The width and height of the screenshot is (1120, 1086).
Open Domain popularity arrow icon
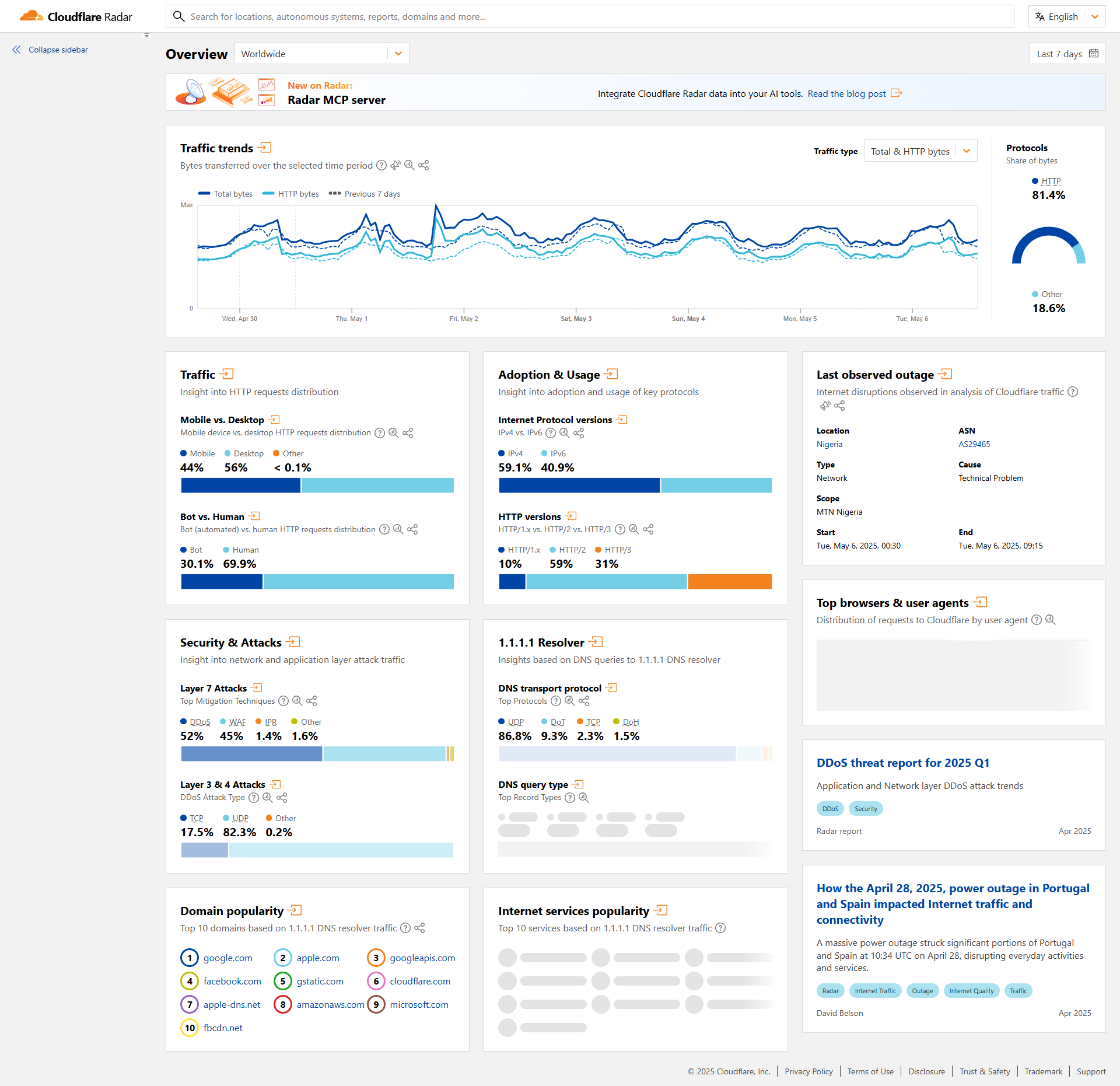pos(295,910)
